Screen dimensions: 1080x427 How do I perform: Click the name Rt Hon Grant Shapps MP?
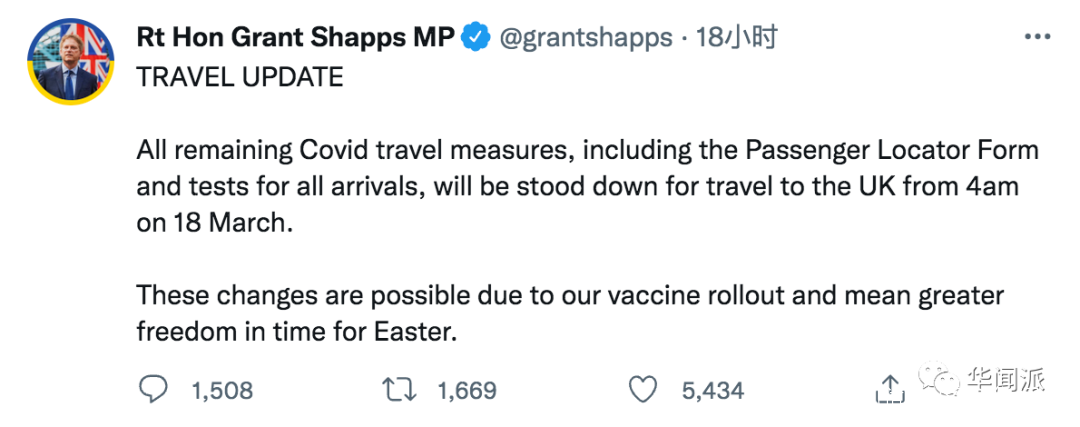pyautogui.click(x=295, y=38)
